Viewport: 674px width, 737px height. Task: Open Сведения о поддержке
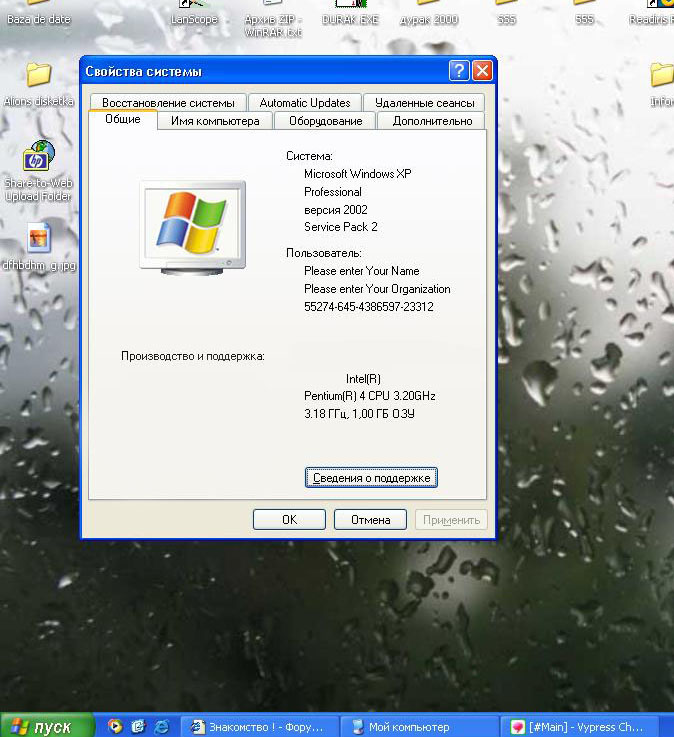(x=371, y=478)
